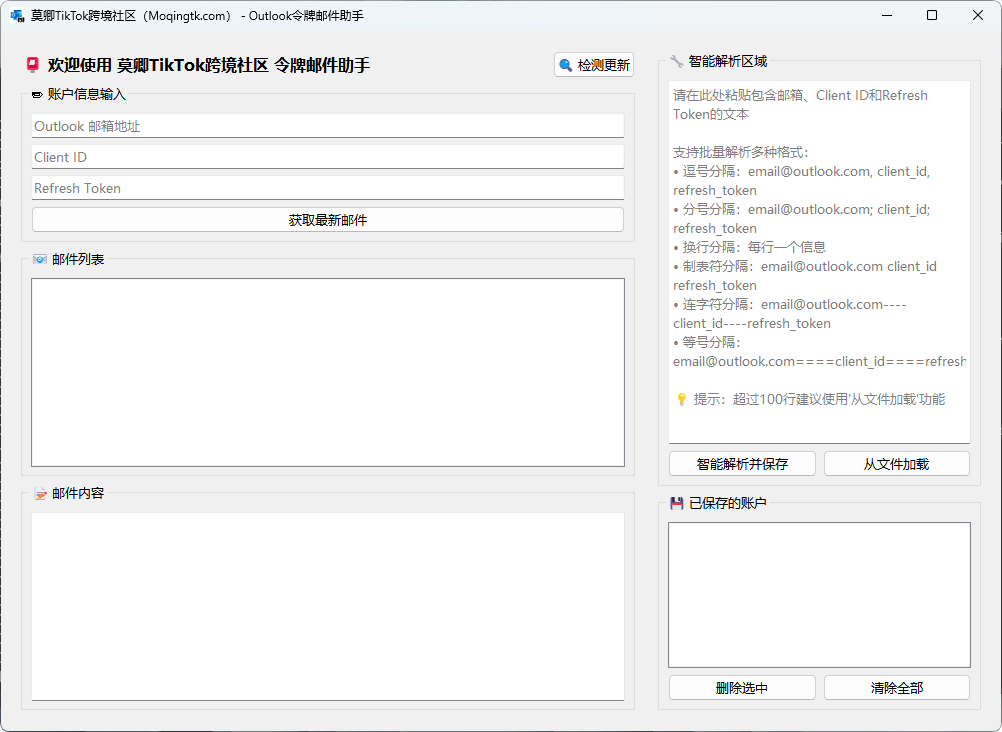Click the app icon in the title bar
Screen dimensions: 1002x732
click(17, 16)
